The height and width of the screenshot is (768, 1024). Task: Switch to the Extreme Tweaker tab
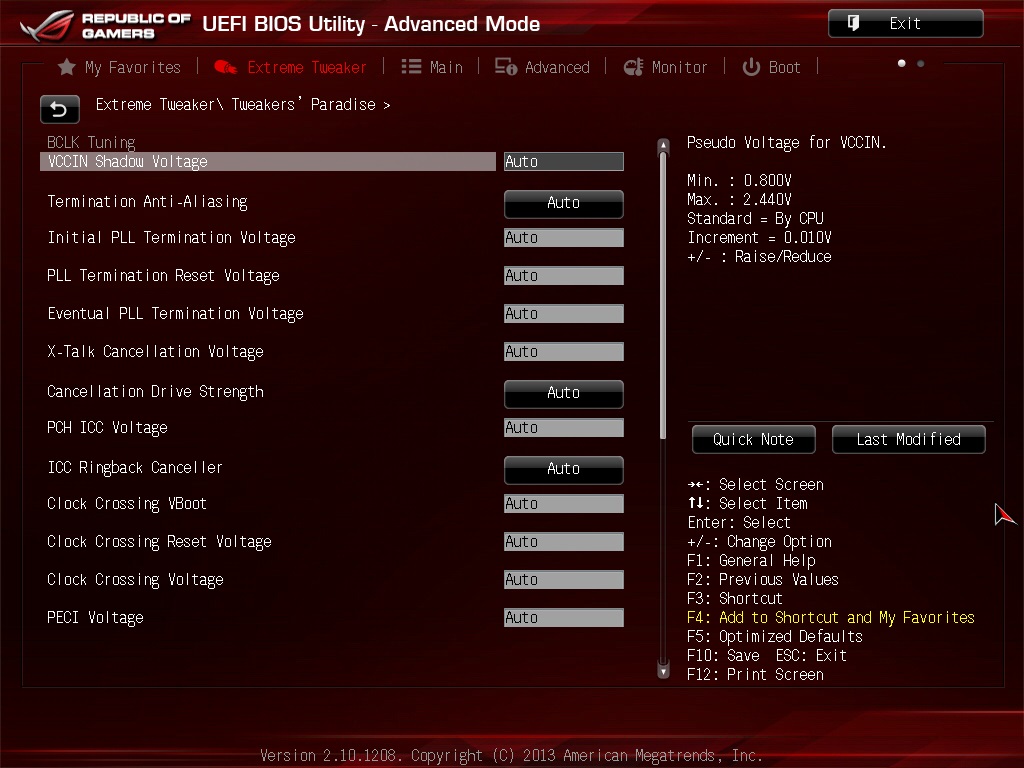pos(291,67)
